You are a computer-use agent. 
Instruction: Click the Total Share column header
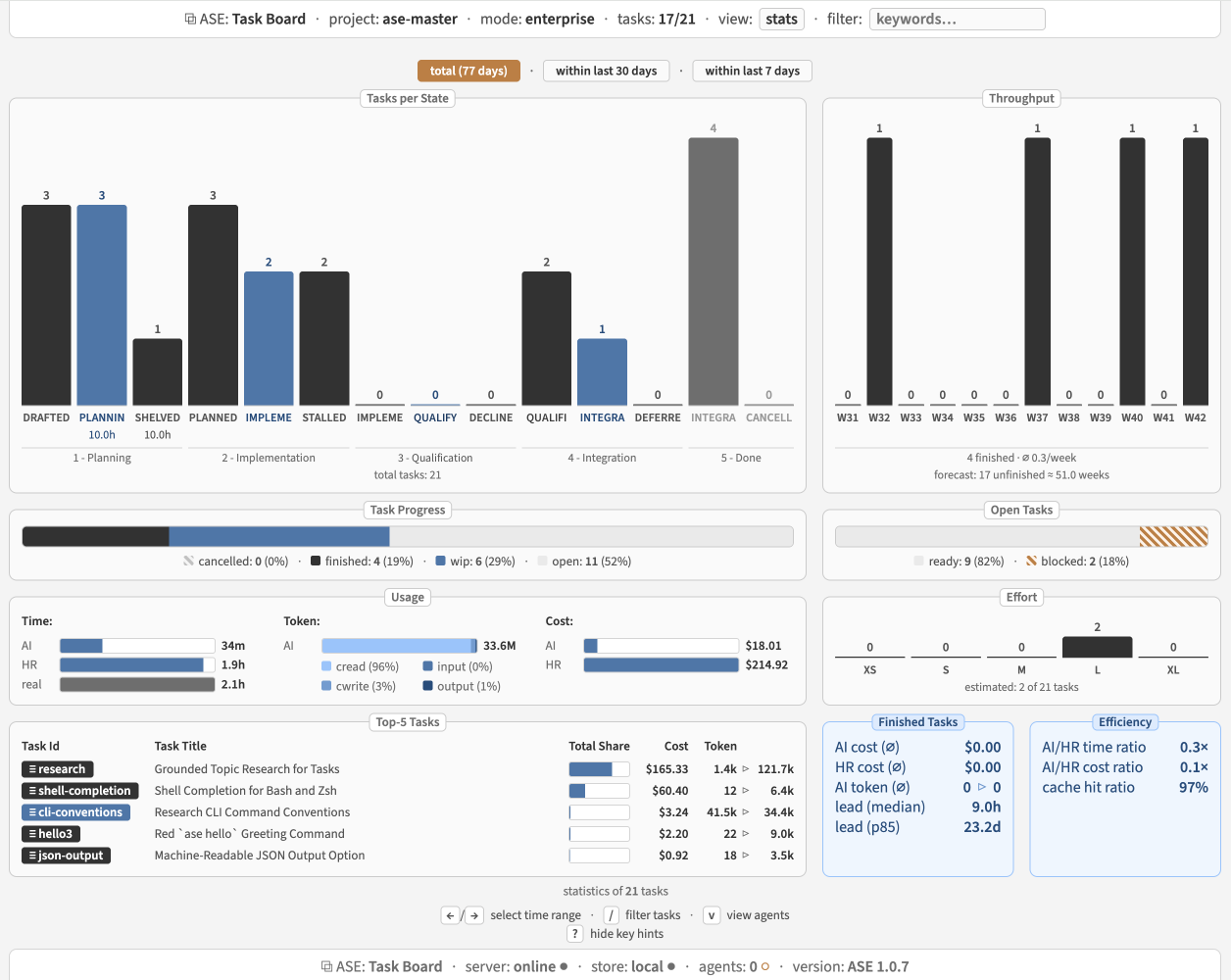599,746
